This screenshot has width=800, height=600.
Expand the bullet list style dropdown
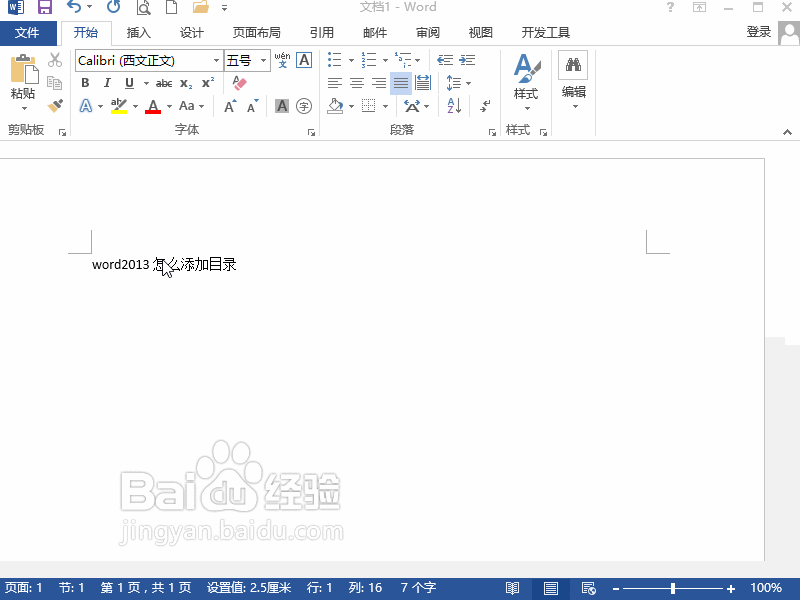[351, 61]
